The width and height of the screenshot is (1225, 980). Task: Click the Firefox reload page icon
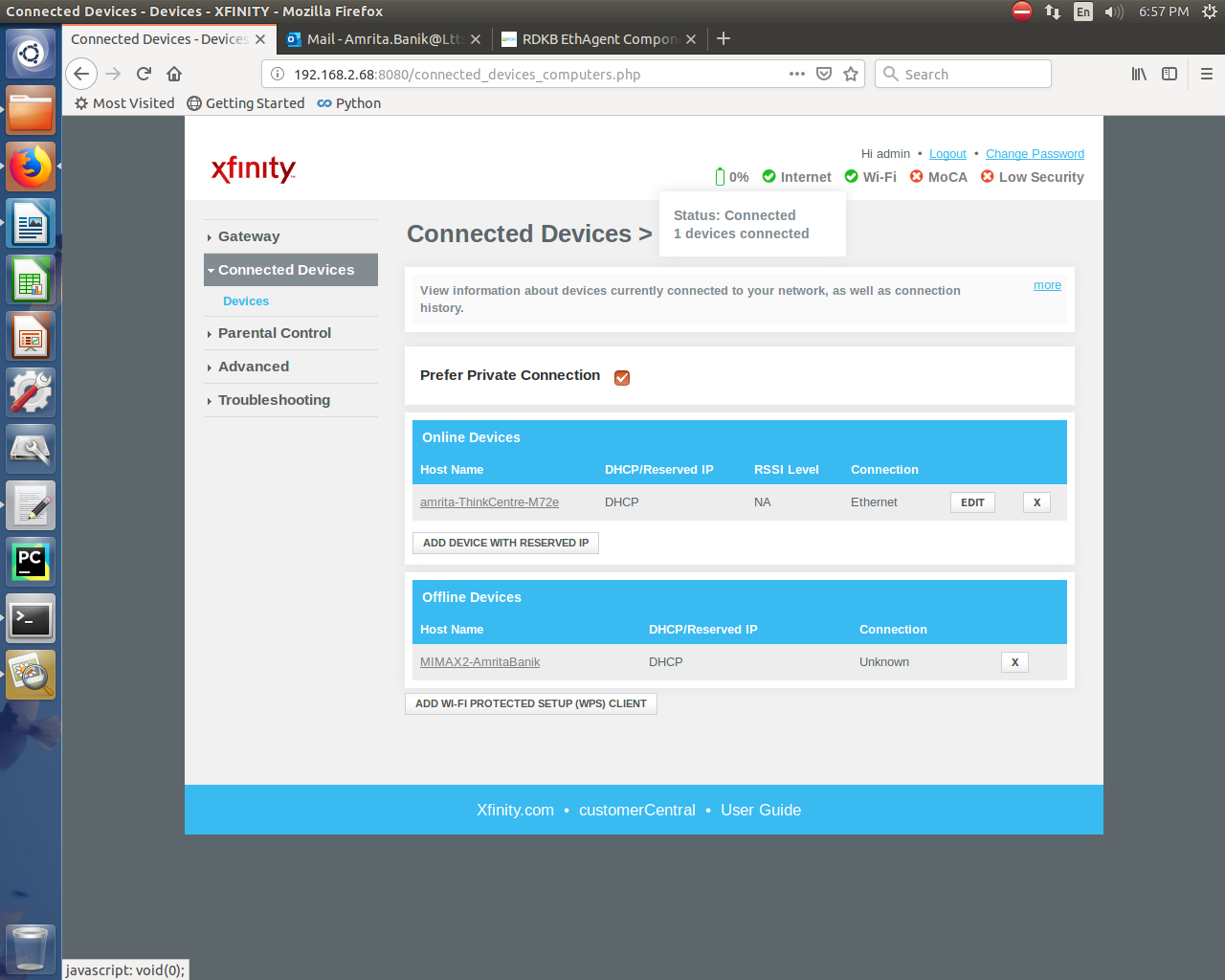(144, 74)
